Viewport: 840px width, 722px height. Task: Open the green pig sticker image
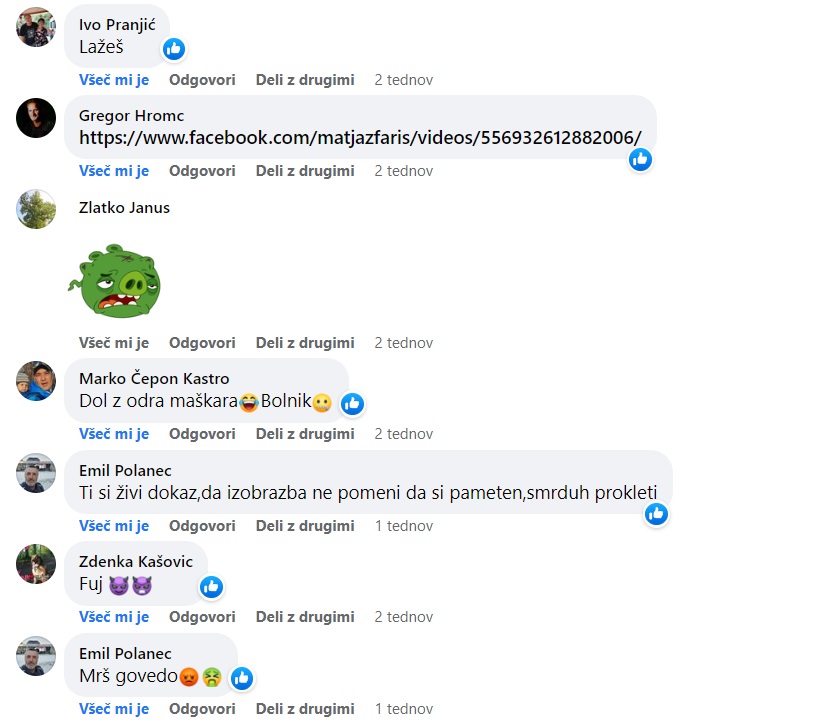(x=115, y=281)
